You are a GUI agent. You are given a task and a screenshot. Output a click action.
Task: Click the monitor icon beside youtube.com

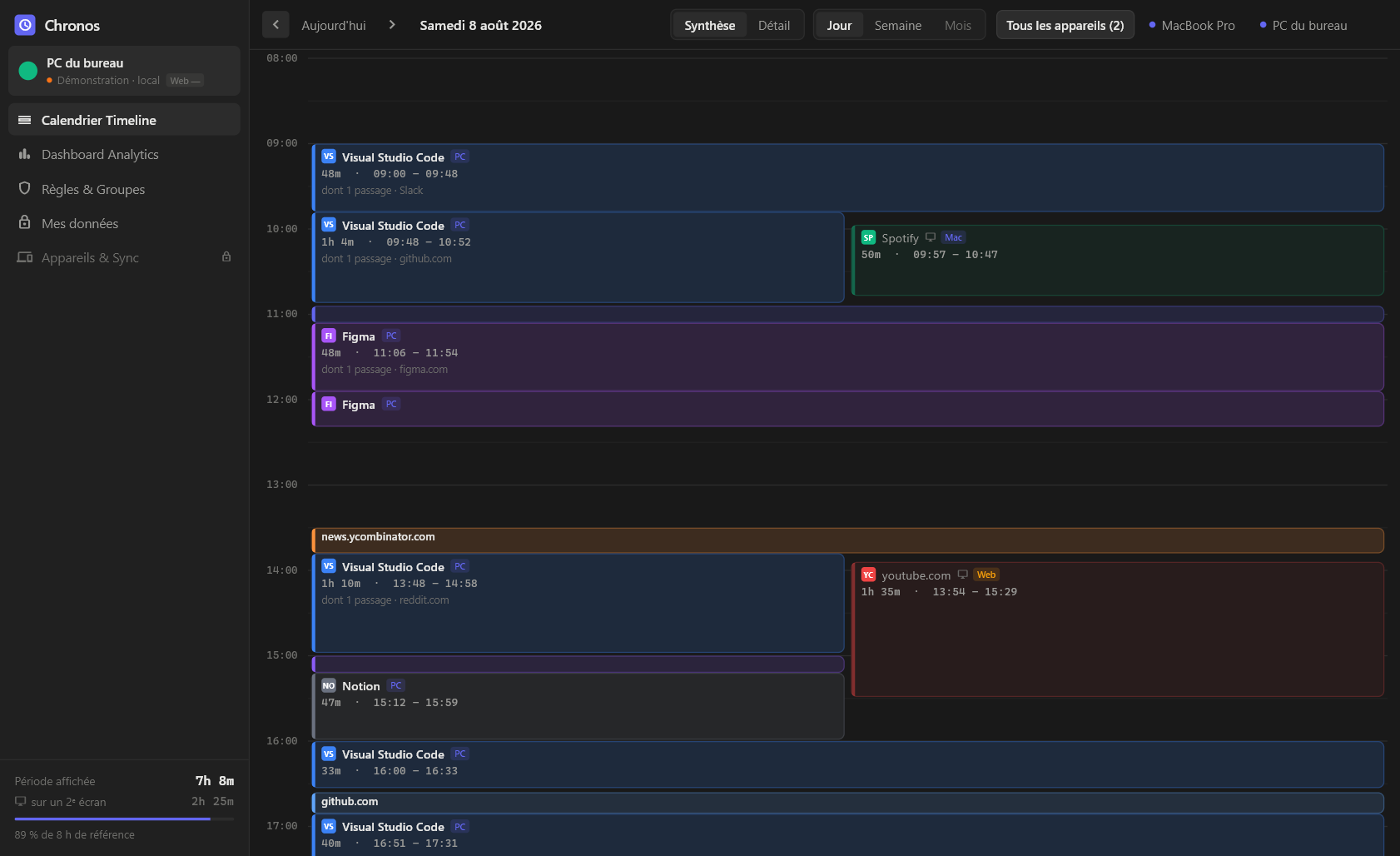pos(963,575)
